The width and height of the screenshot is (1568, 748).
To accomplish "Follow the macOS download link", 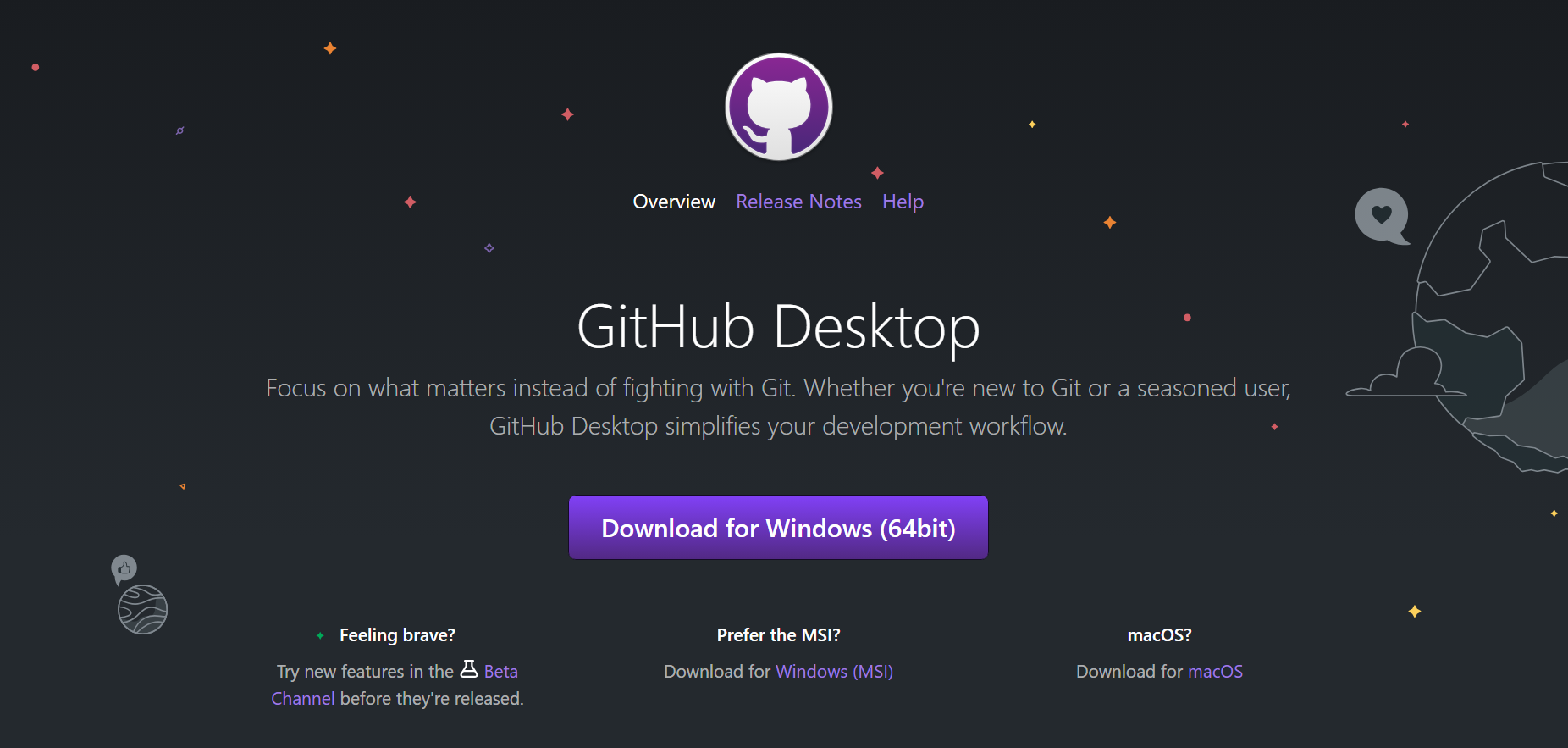I will coord(1215,671).
